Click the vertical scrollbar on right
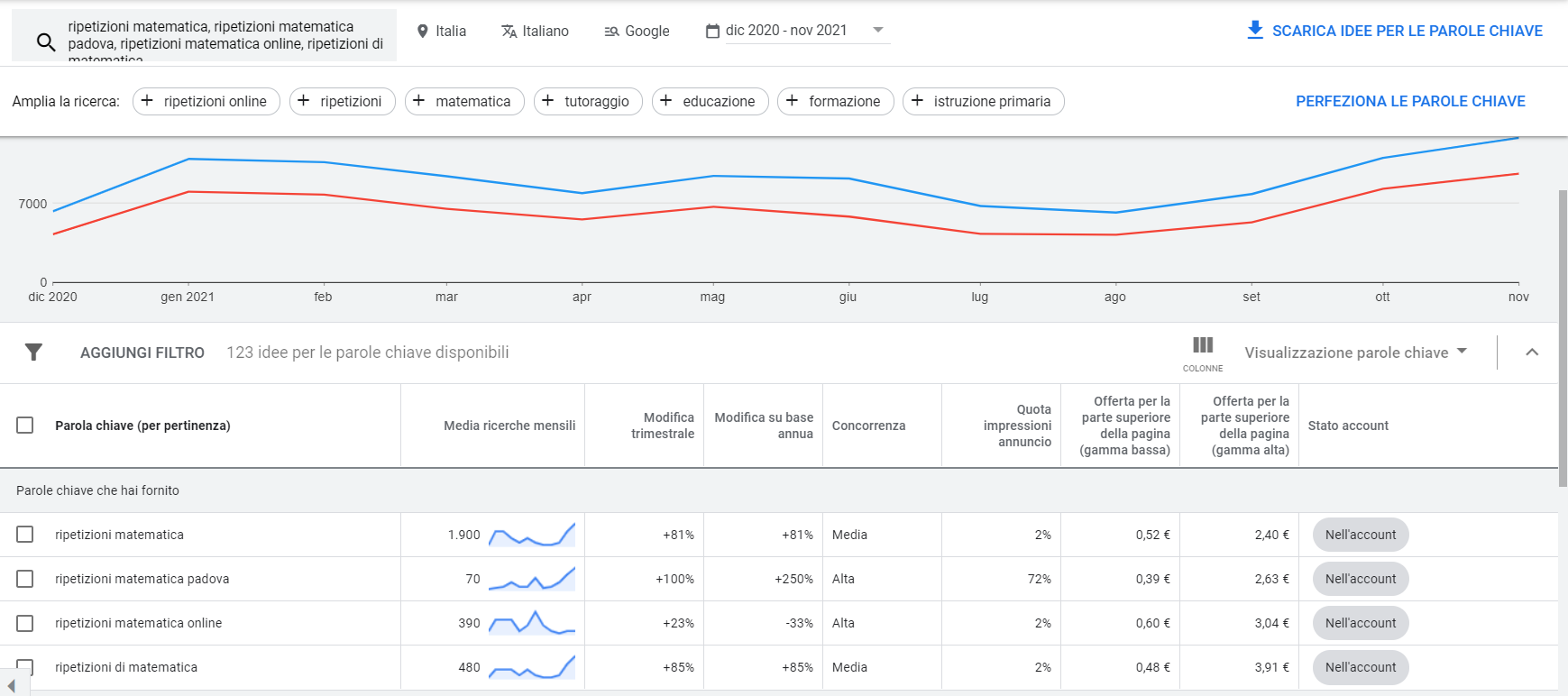 pos(1563,338)
